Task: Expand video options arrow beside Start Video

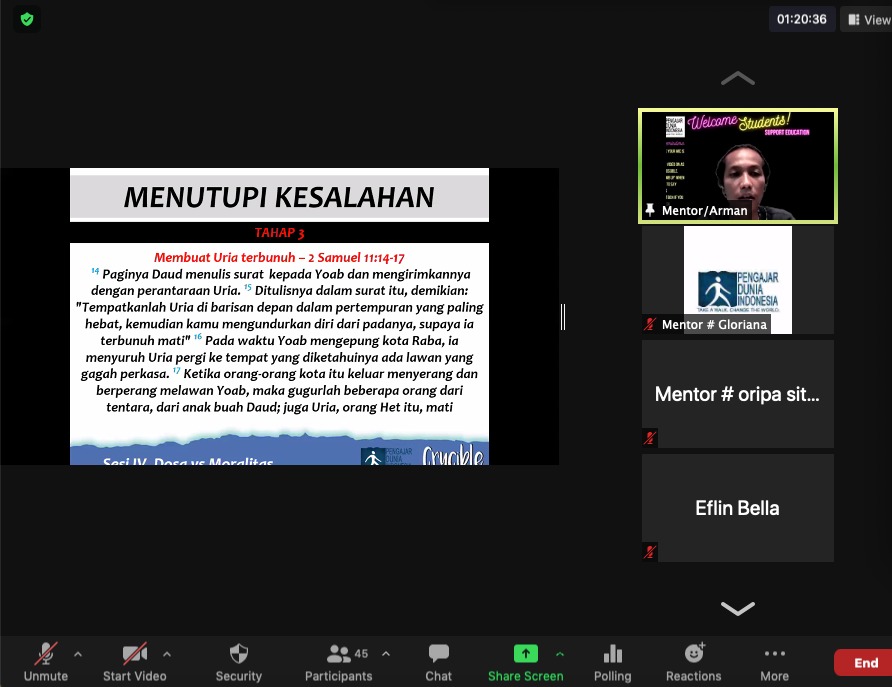Action: 167,654
